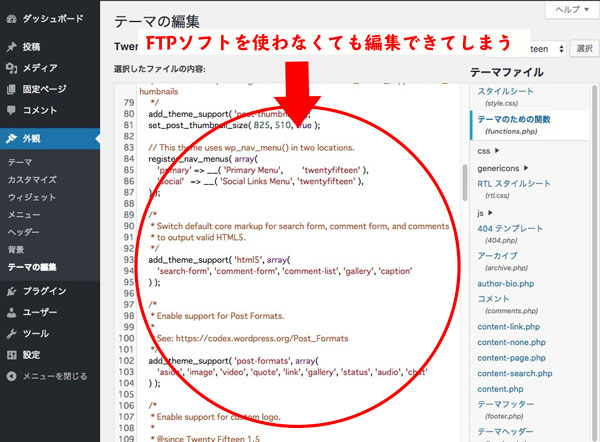Expand the css folder in テーマファイル
This screenshot has height=442, width=600.
click(487, 150)
